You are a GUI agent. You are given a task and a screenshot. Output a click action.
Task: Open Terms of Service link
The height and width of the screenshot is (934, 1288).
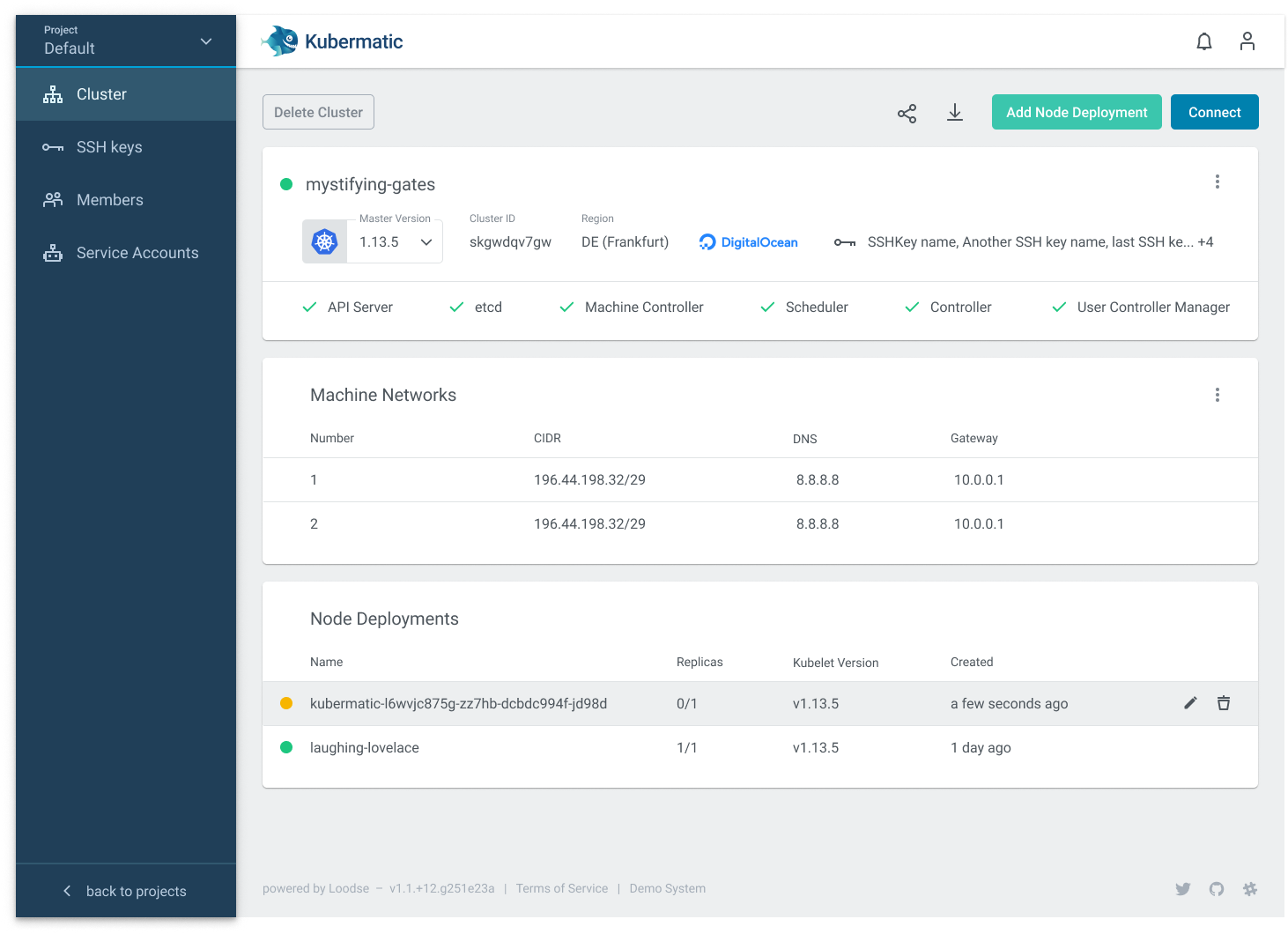coord(562,888)
